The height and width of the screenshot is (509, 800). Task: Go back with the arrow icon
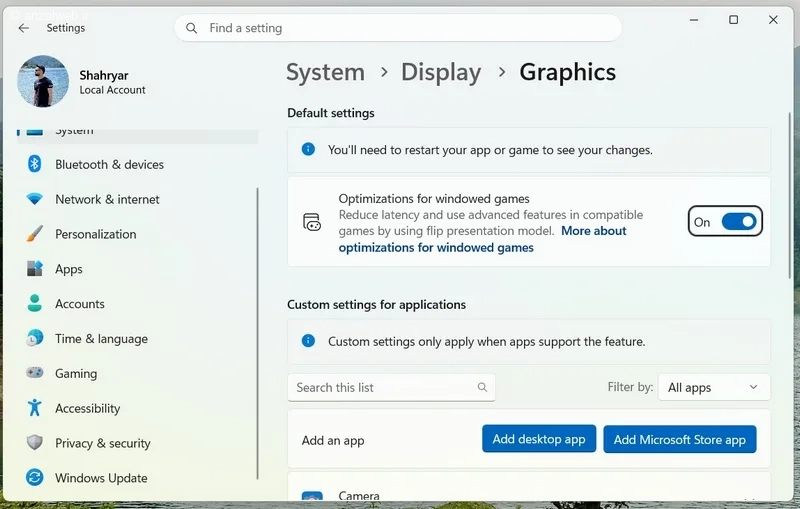pos(23,28)
